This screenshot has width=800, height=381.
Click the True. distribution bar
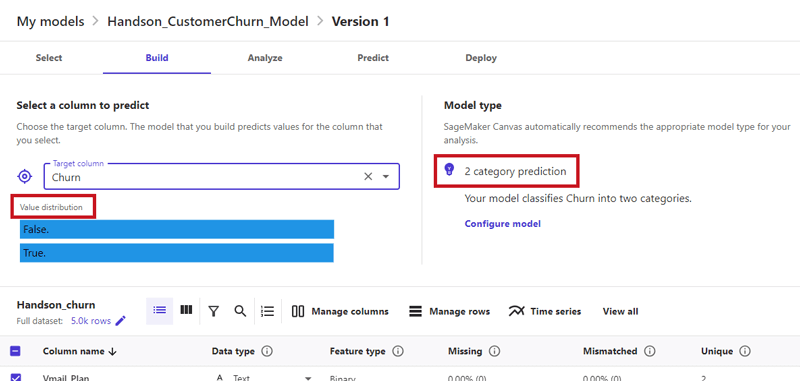click(177, 253)
